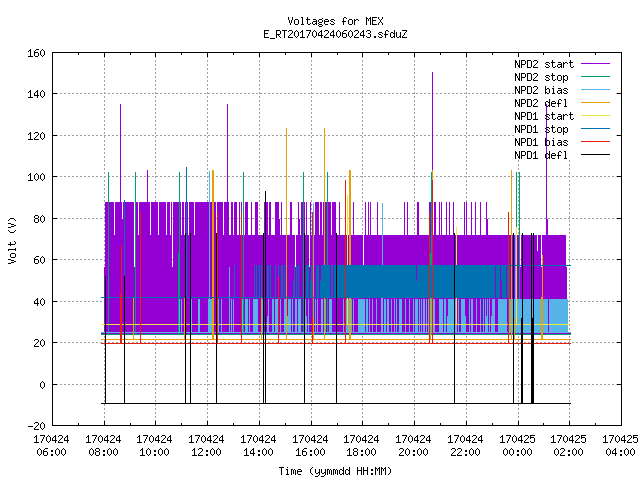640x480 pixels.
Task: Click the y-axis tick value '-20'
Action: click(36, 426)
